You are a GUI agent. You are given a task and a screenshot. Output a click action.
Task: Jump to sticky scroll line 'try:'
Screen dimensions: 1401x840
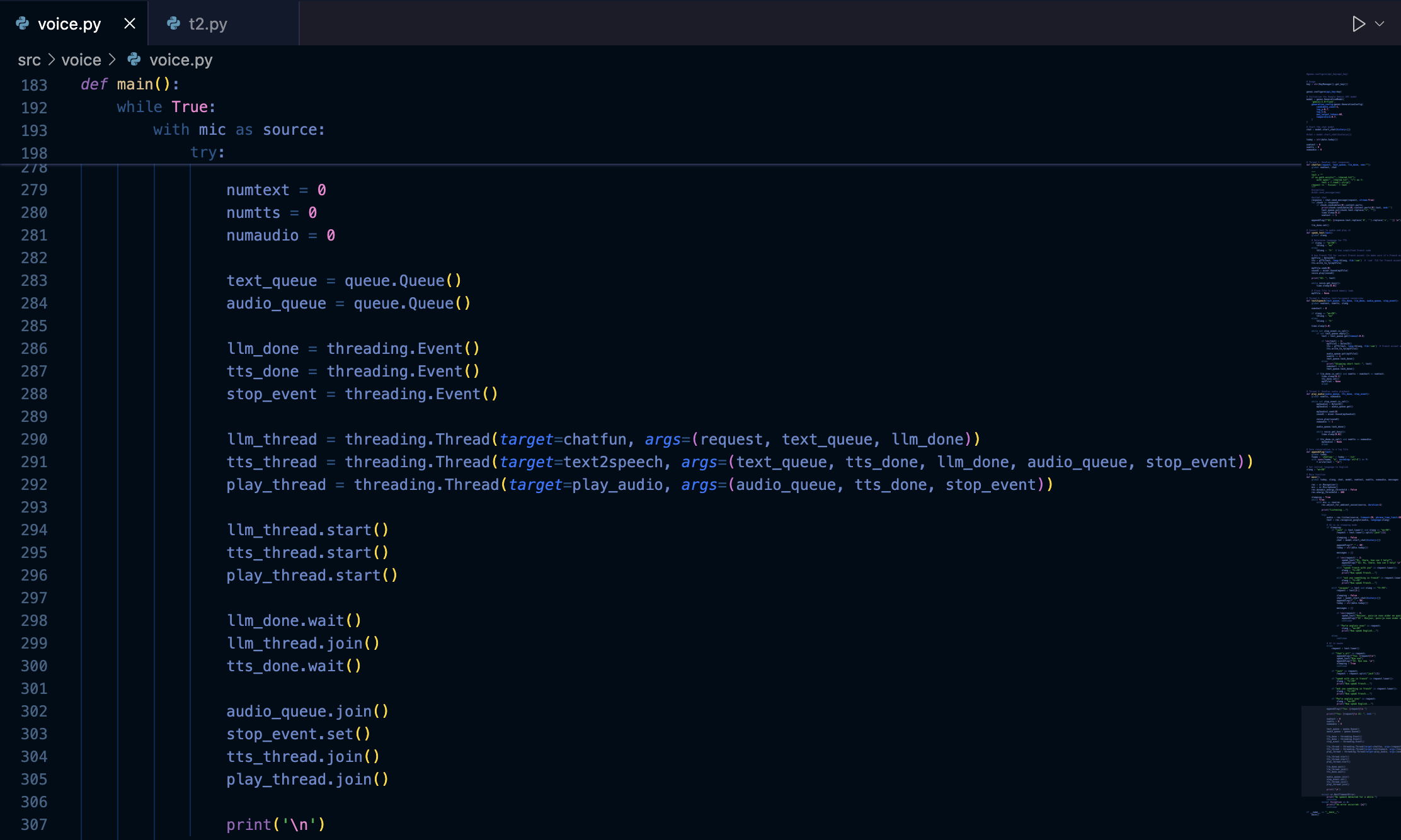tap(208, 152)
